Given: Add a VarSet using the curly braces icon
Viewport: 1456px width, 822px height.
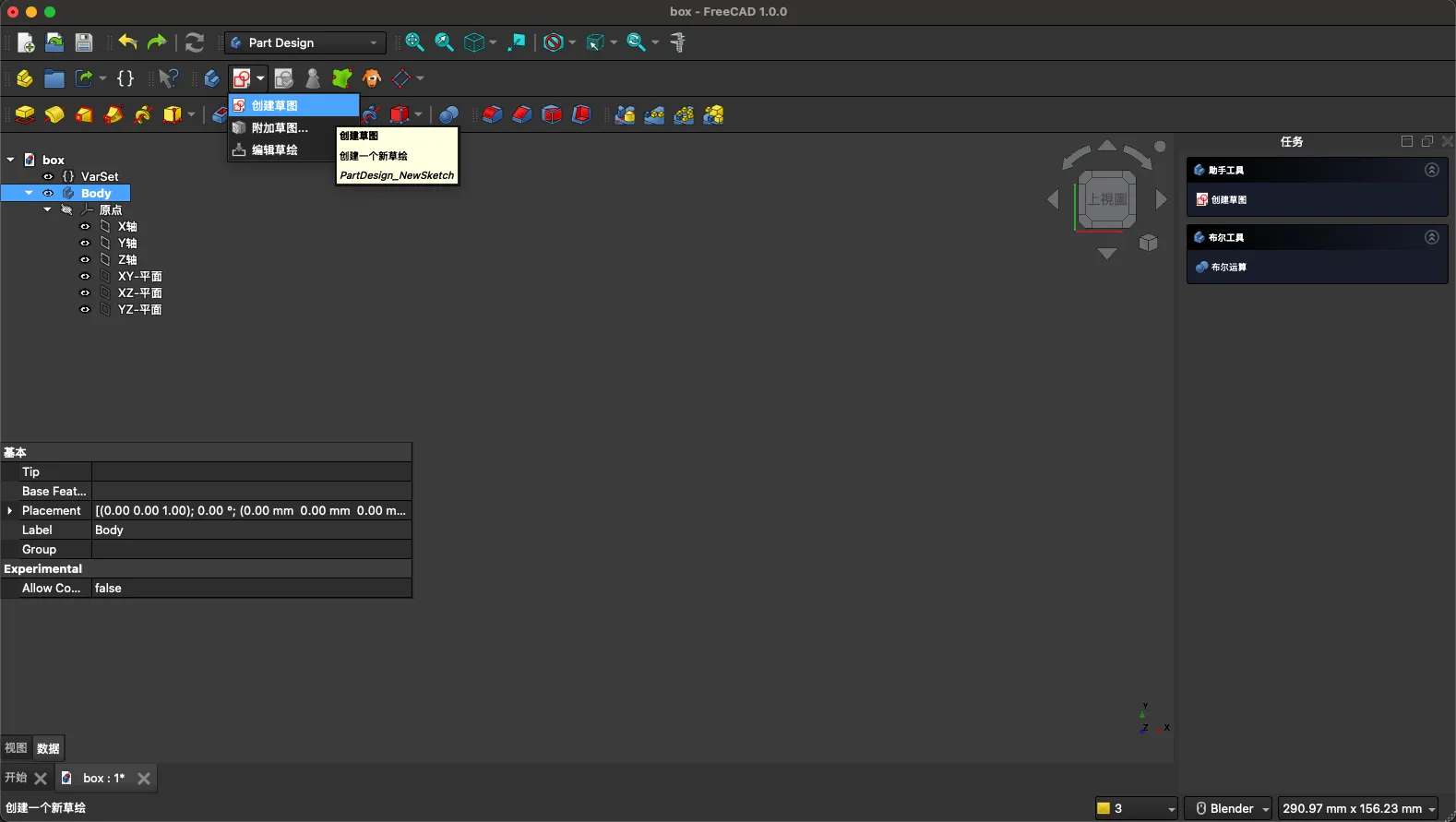Looking at the screenshot, I should click(126, 78).
